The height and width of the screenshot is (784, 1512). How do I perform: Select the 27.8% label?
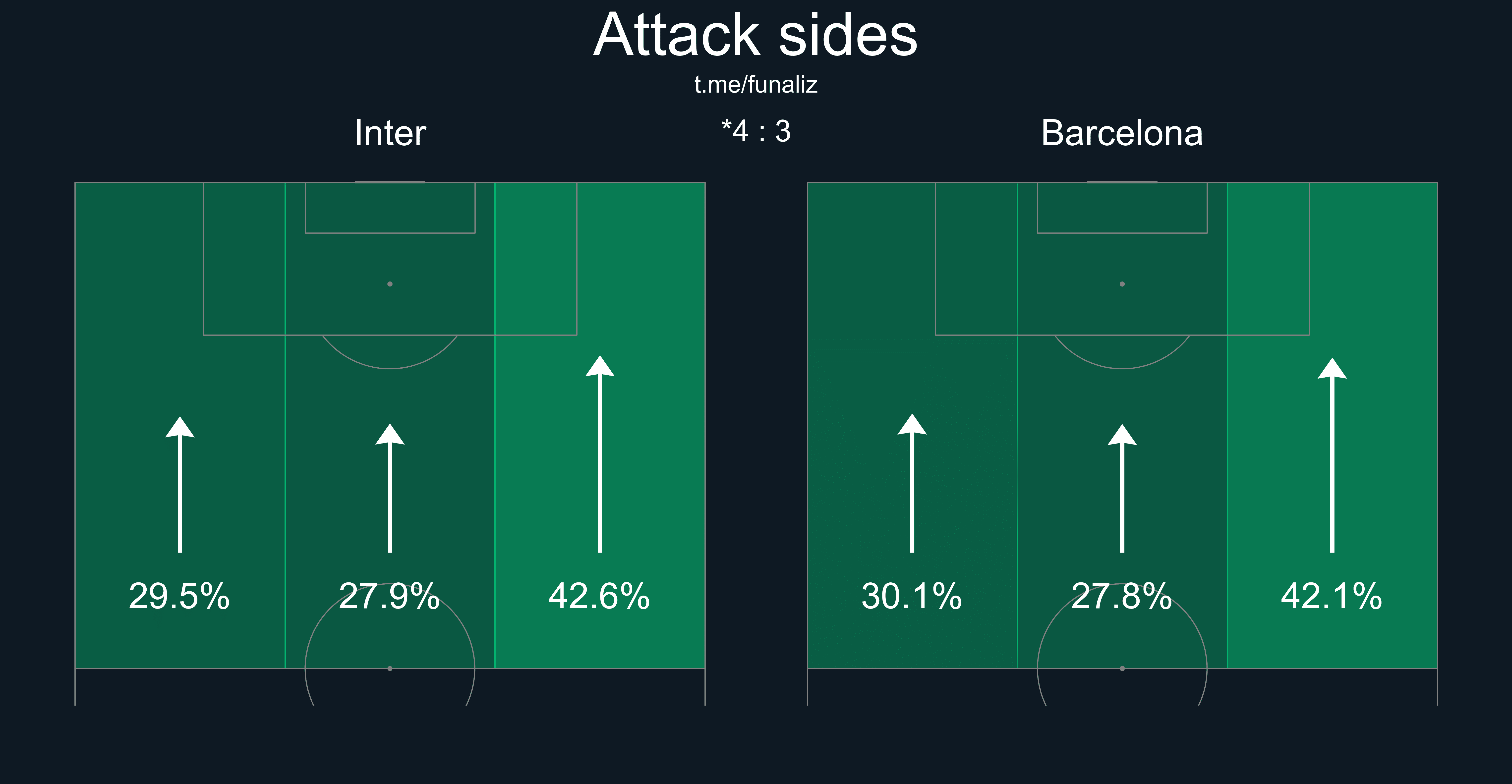[1122, 596]
